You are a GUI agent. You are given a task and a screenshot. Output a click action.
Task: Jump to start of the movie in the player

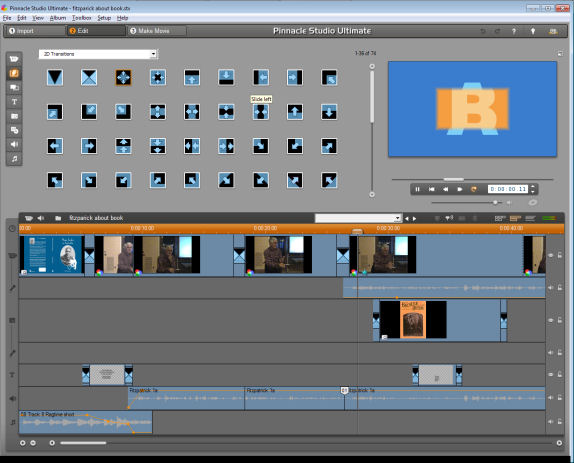click(x=432, y=189)
